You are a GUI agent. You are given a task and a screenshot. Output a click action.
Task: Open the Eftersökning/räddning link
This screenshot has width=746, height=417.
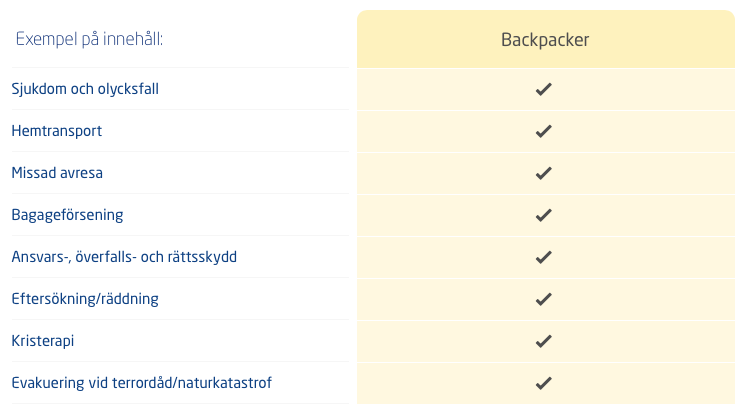click(x=85, y=299)
